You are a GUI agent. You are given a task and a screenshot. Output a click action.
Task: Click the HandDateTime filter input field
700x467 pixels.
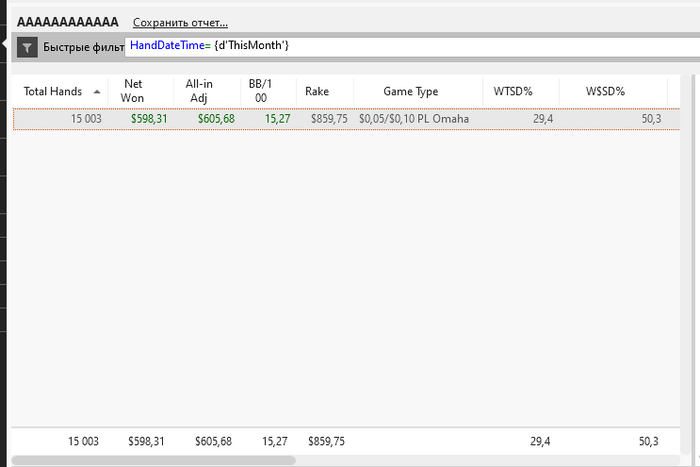(x=412, y=47)
